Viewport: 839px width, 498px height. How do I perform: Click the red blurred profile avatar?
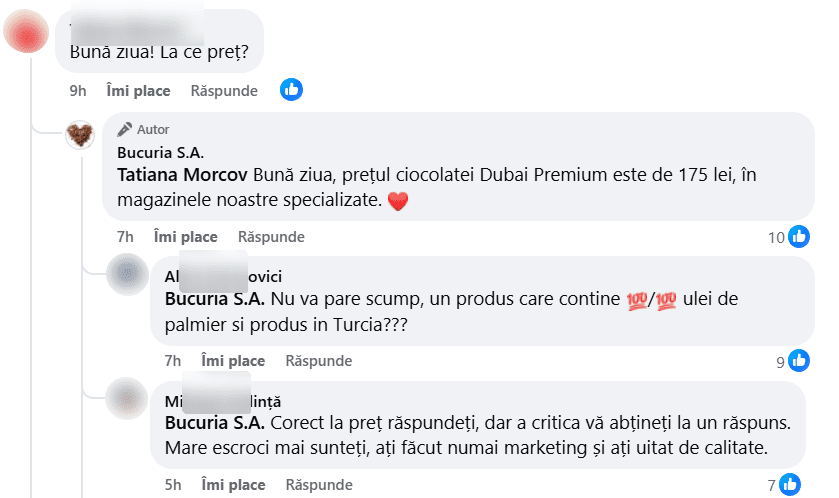(28, 32)
